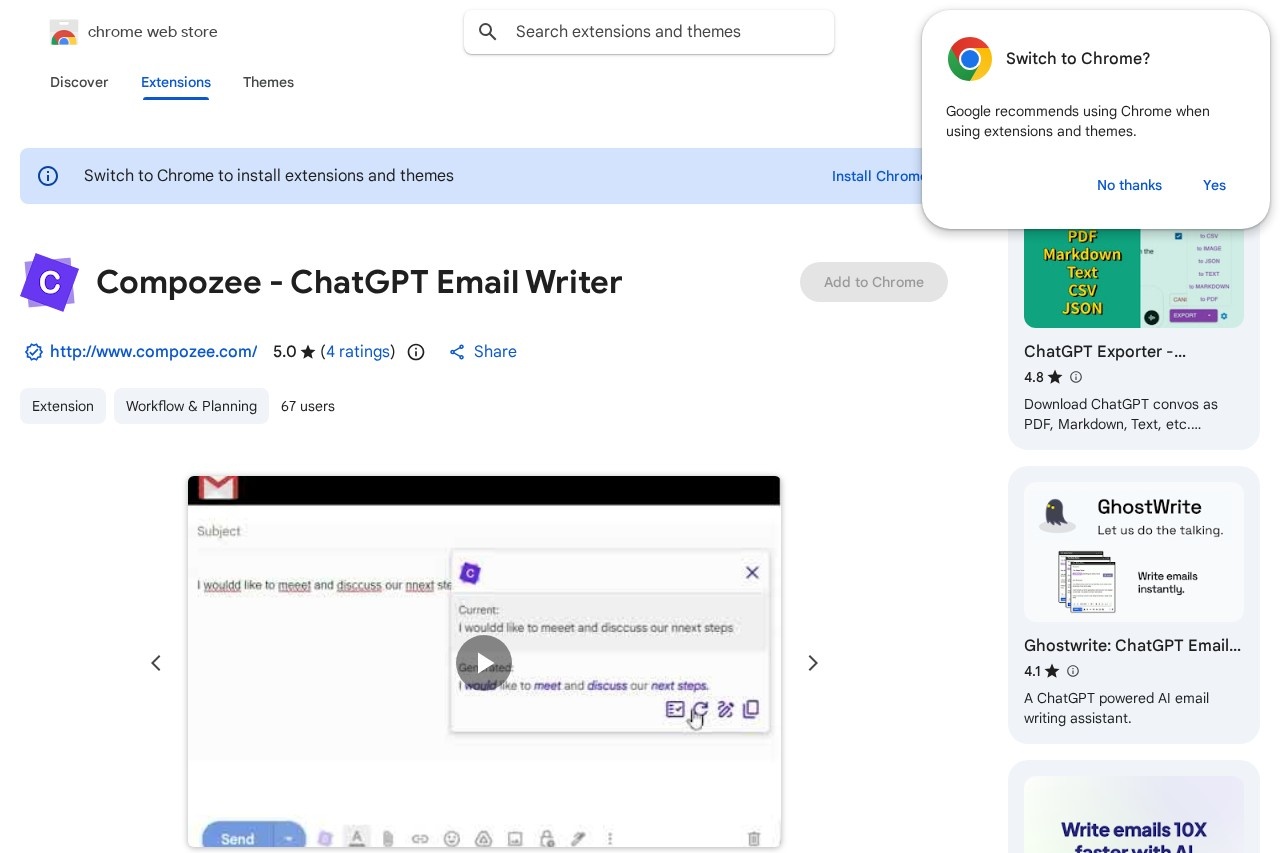Open the 4 ratings link

click(x=357, y=352)
